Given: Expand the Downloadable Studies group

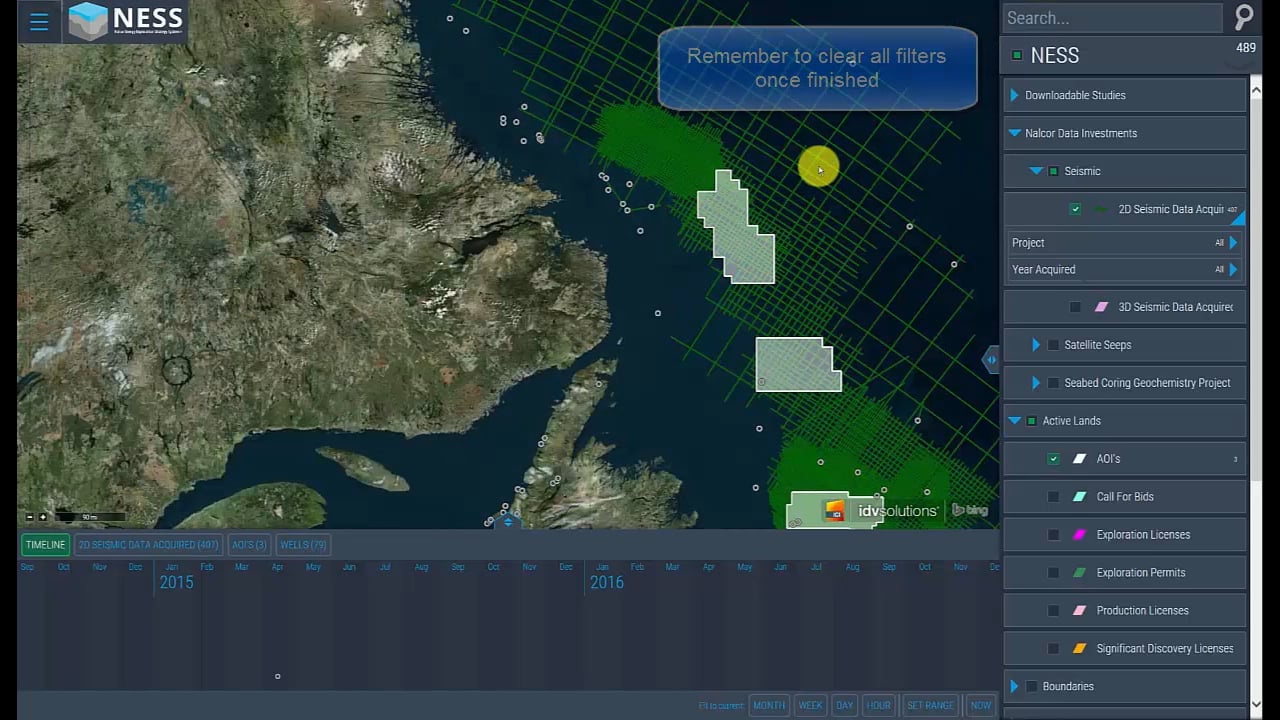Looking at the screenshot, I should click(x=1014, y=95).
